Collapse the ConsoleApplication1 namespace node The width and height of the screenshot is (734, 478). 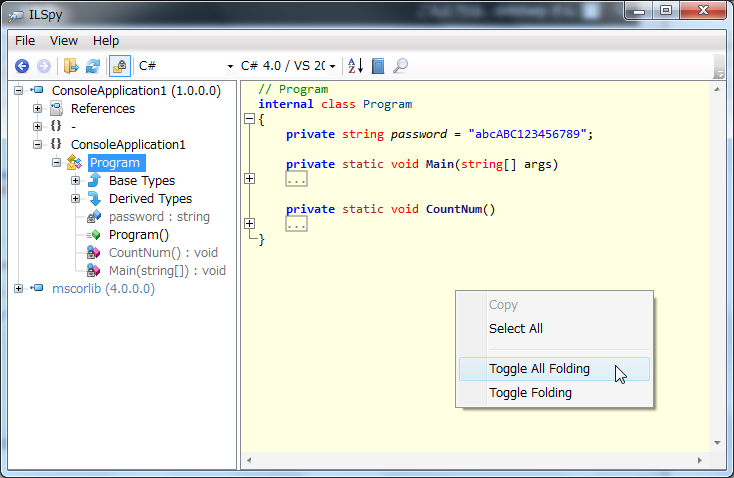tap(37, 145)
